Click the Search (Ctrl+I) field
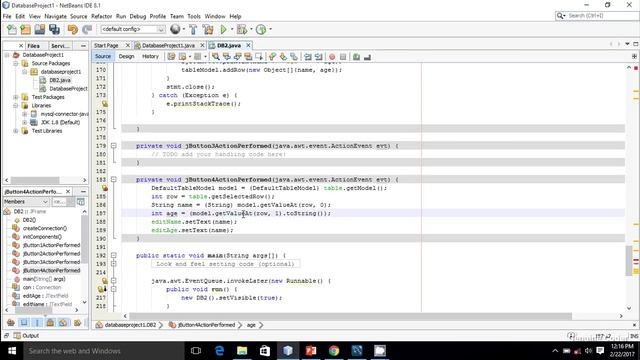 597,16
